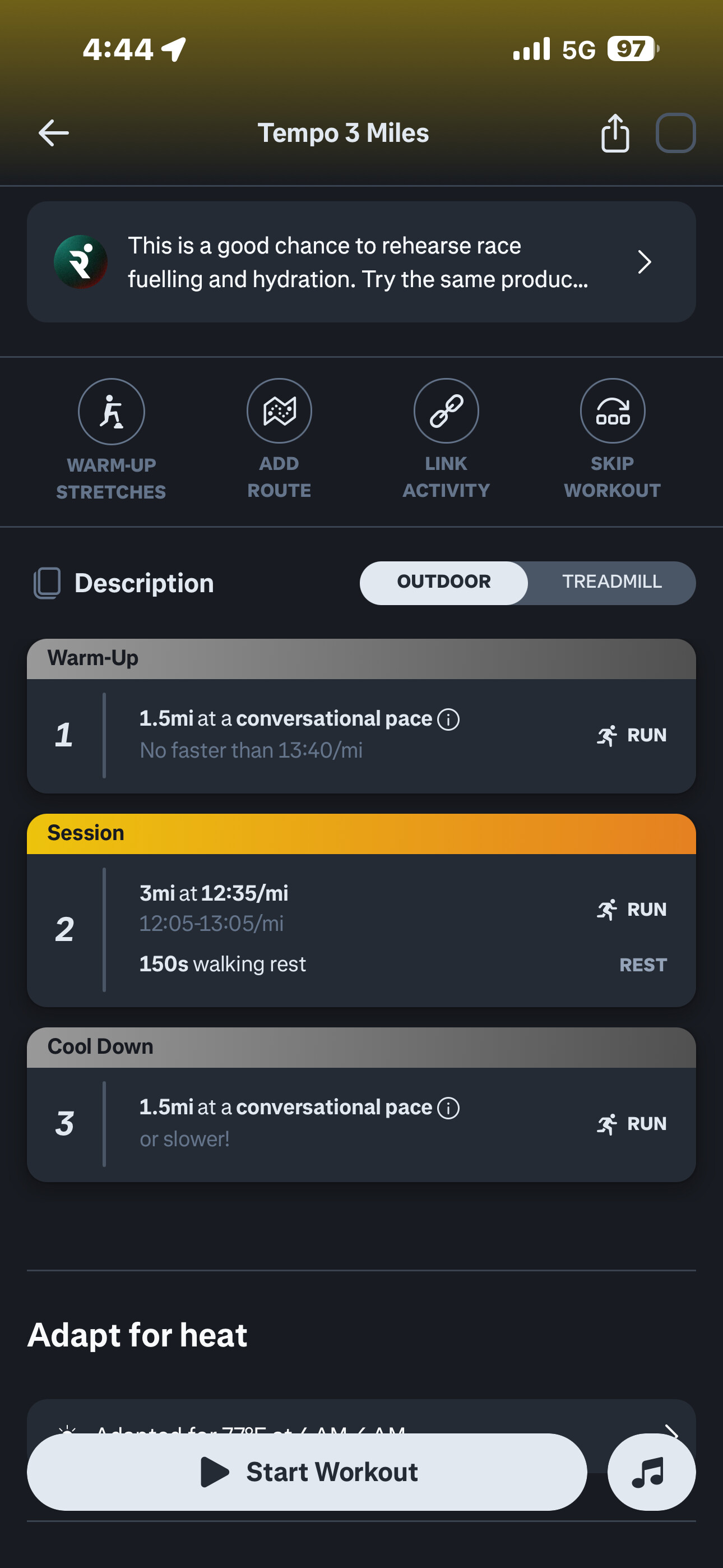
Task: Copy description using the copy icon
Action: (x=47, y=583)
